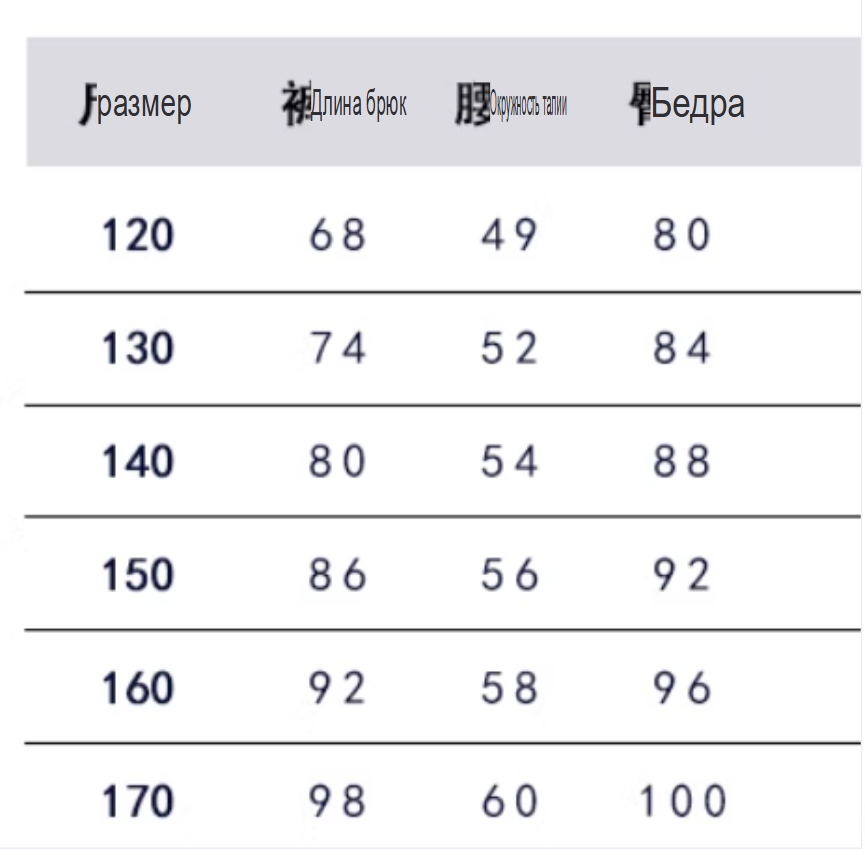Click pant length value 68
This screenshot has height=855, width=865.
338,235
